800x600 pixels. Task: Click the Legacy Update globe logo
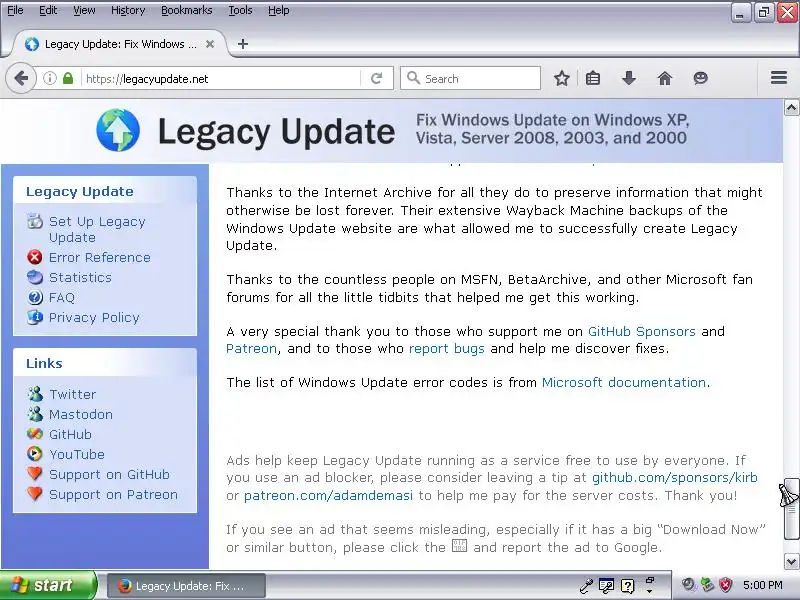click(x=118, y=130)
